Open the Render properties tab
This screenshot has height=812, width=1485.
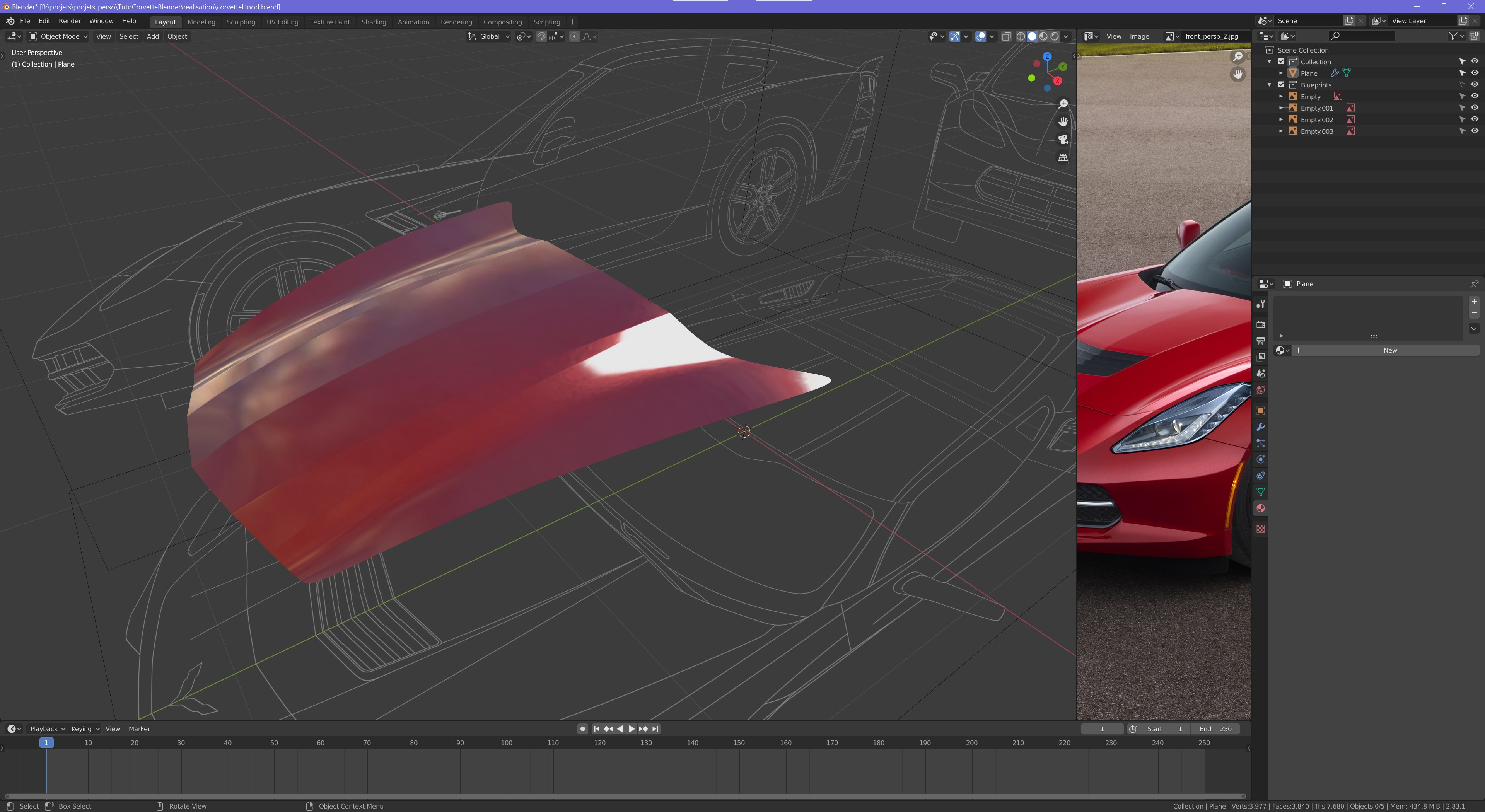pos(1261,324)
